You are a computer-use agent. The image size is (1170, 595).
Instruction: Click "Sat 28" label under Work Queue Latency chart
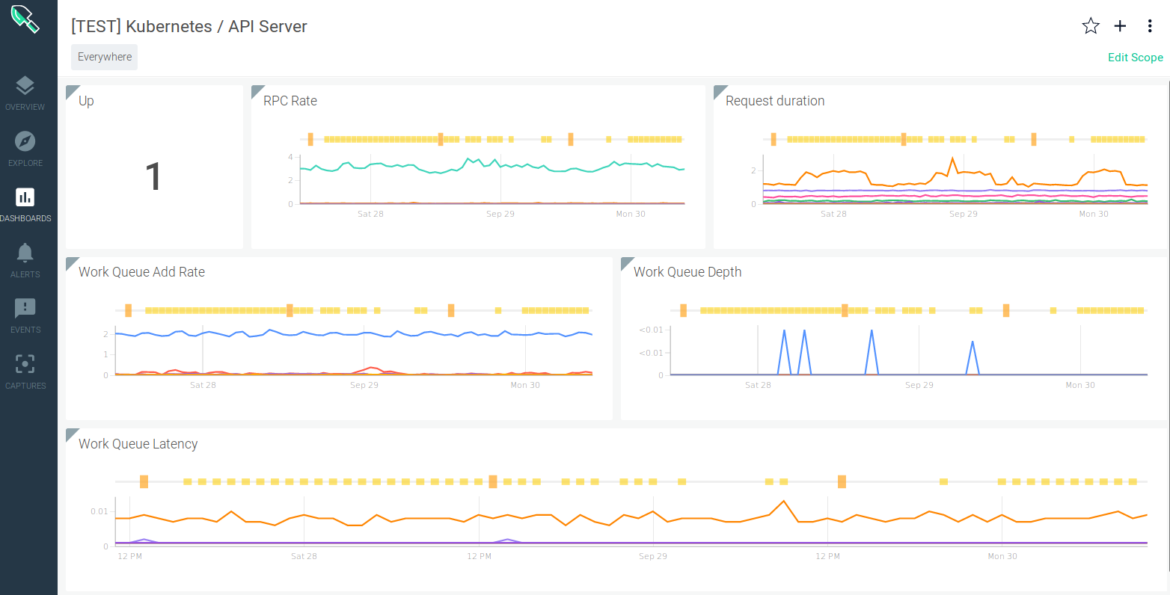(x=304, y=556)
